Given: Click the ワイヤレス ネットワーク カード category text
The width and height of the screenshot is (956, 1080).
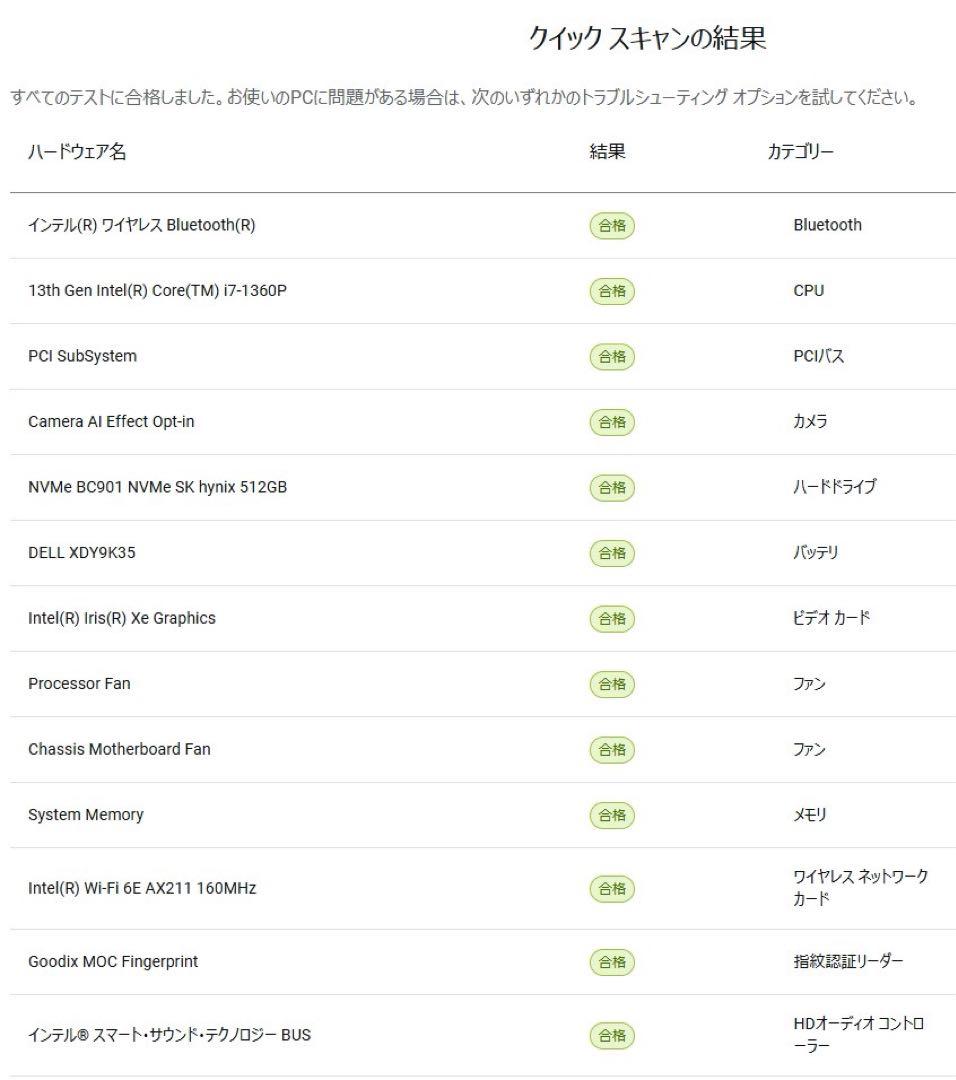Looking at the screenshot, I should (x=860, y=887).
